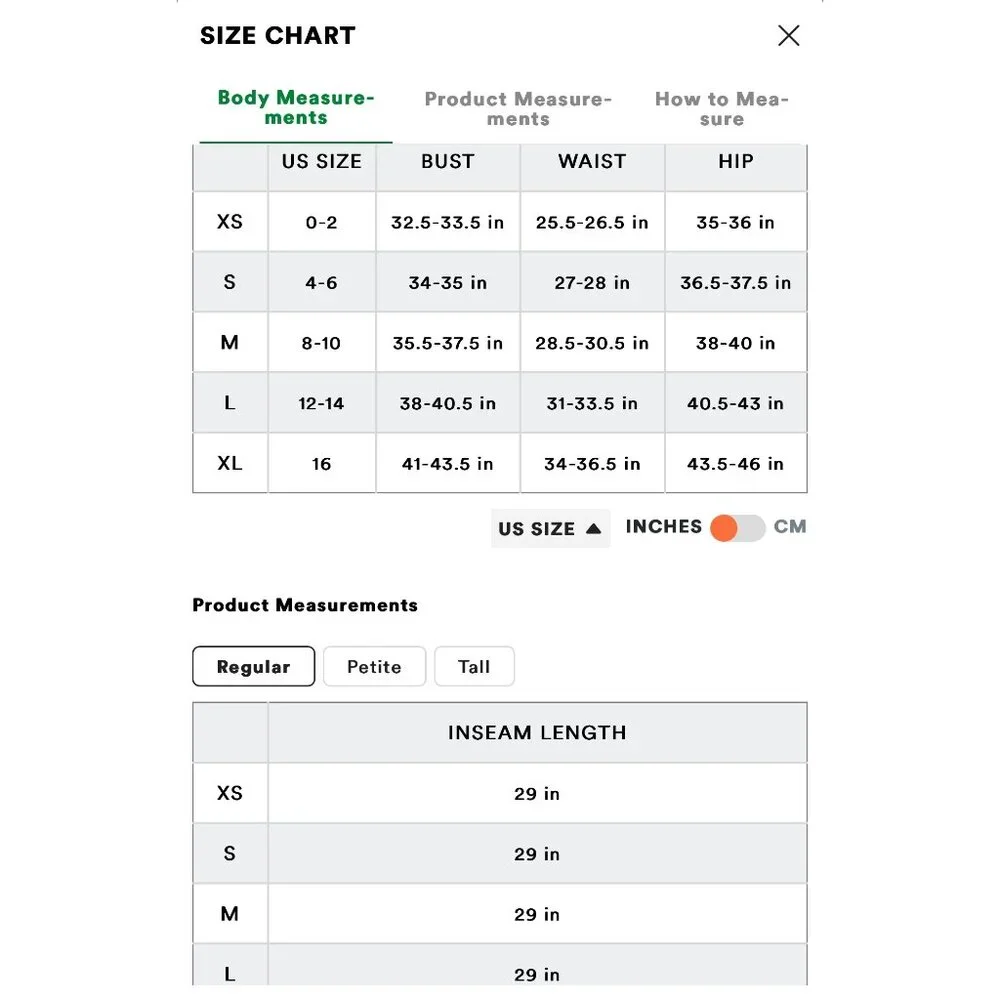Click the HIP column header
Screen dimensions: 1000x1000
point(735,162)
